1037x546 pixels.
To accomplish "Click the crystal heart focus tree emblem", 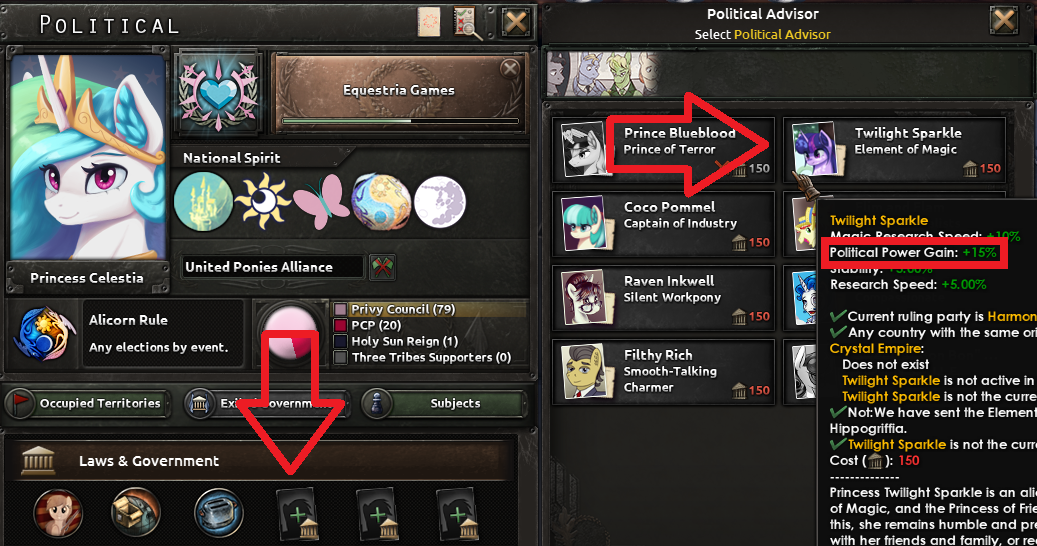I will pos(218,93).
